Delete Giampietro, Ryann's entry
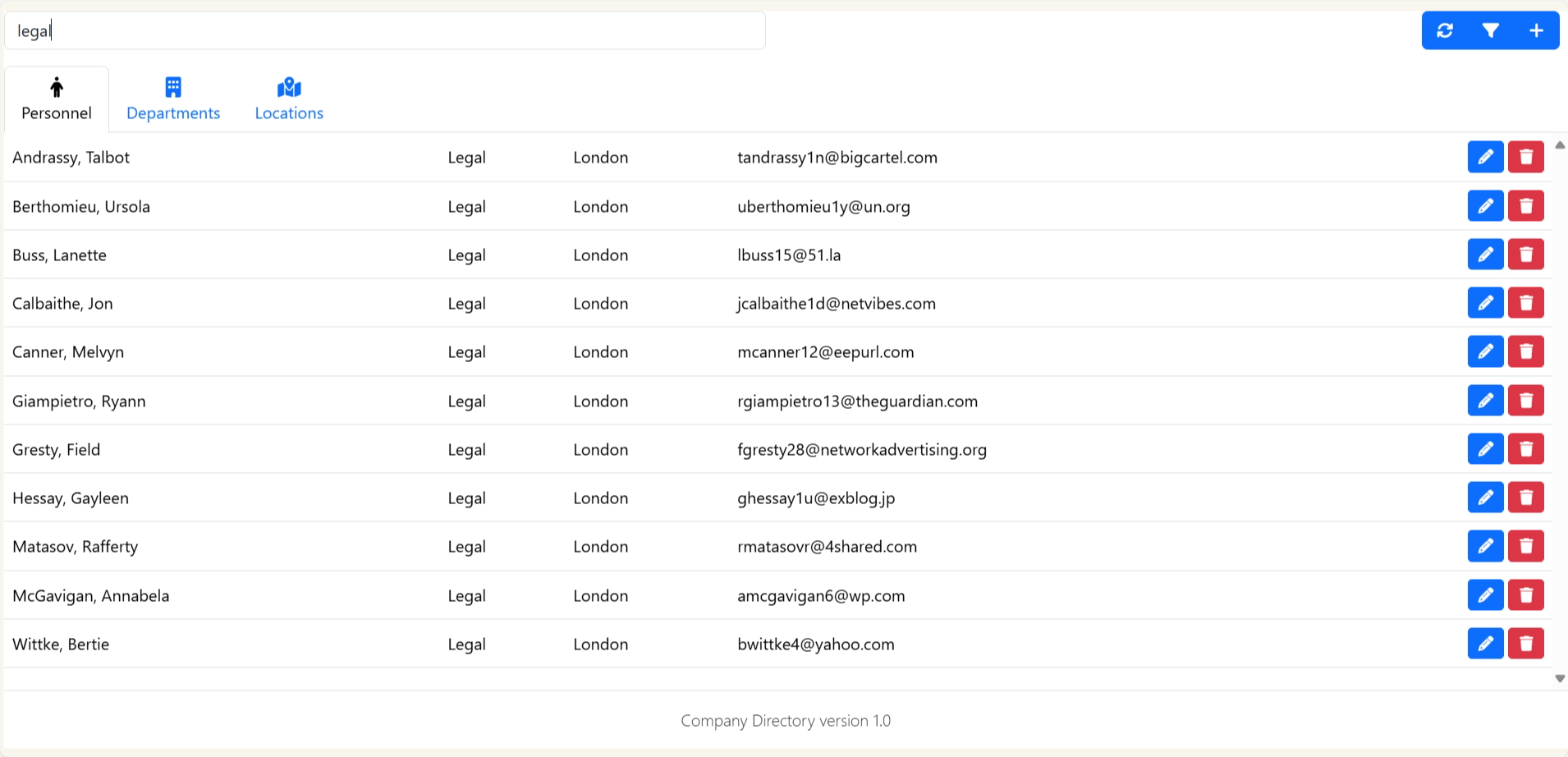Viewport: 1568px width, 757px height. click(1525, 401)
